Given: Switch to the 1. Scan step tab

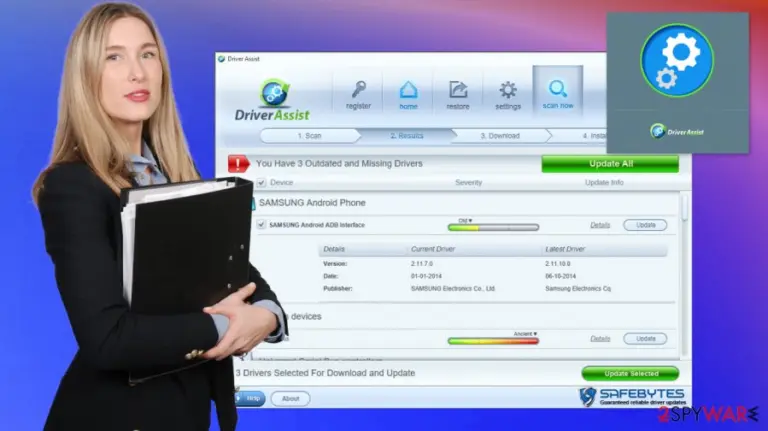Looking at the screenshot, I should (x=310, y=136).
